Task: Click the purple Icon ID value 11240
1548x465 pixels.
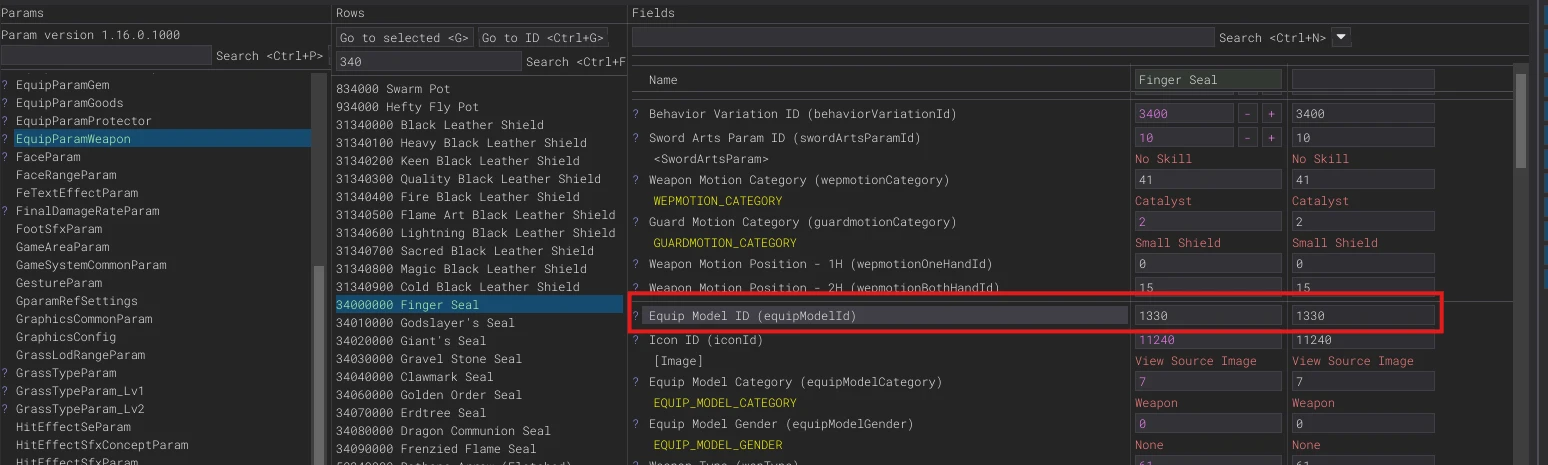Action: point(1208,340)
